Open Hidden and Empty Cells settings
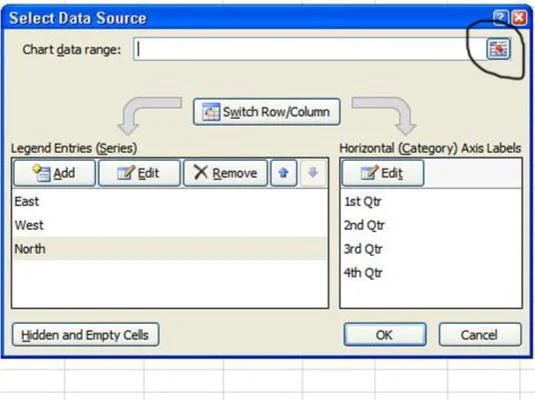 click(85, 335)
